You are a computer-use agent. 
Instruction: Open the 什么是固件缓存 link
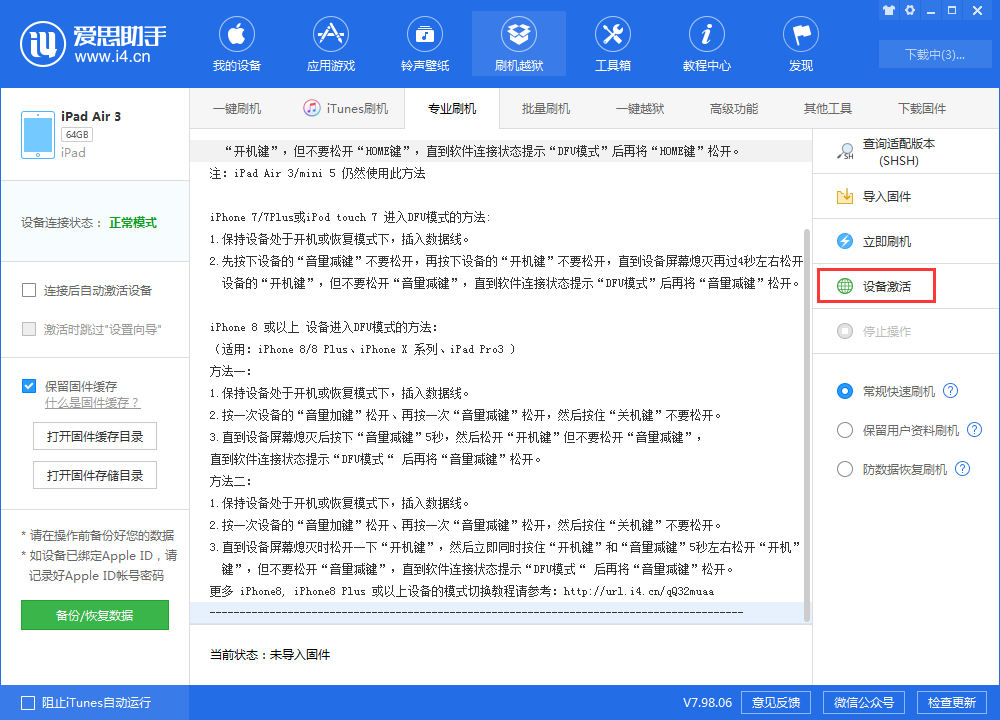click(92, 402)
